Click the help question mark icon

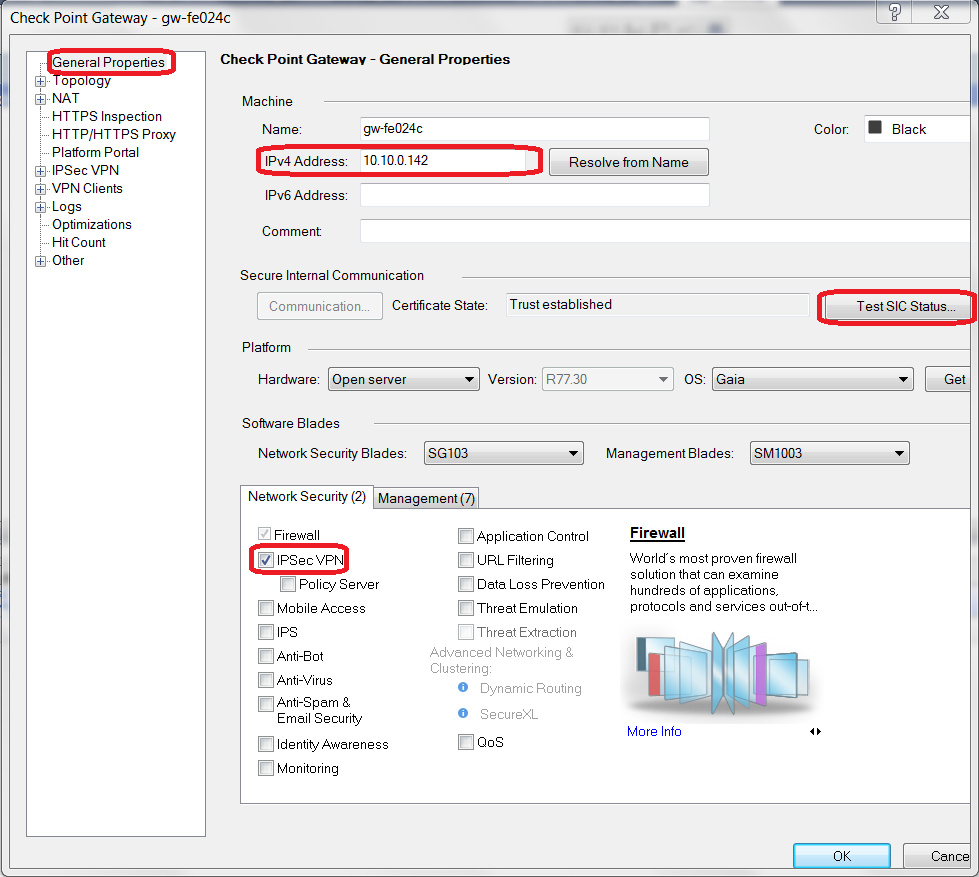tap(895, 12)
